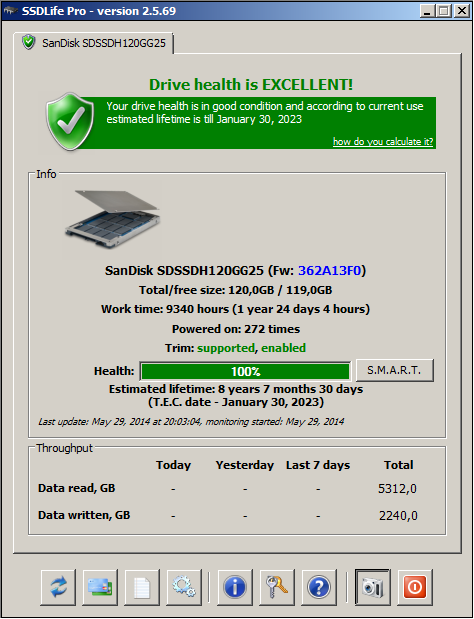Click the 'Total/free size: 120,0GB / 119,0GB' line
474x619 pixels.
(236, 290)
